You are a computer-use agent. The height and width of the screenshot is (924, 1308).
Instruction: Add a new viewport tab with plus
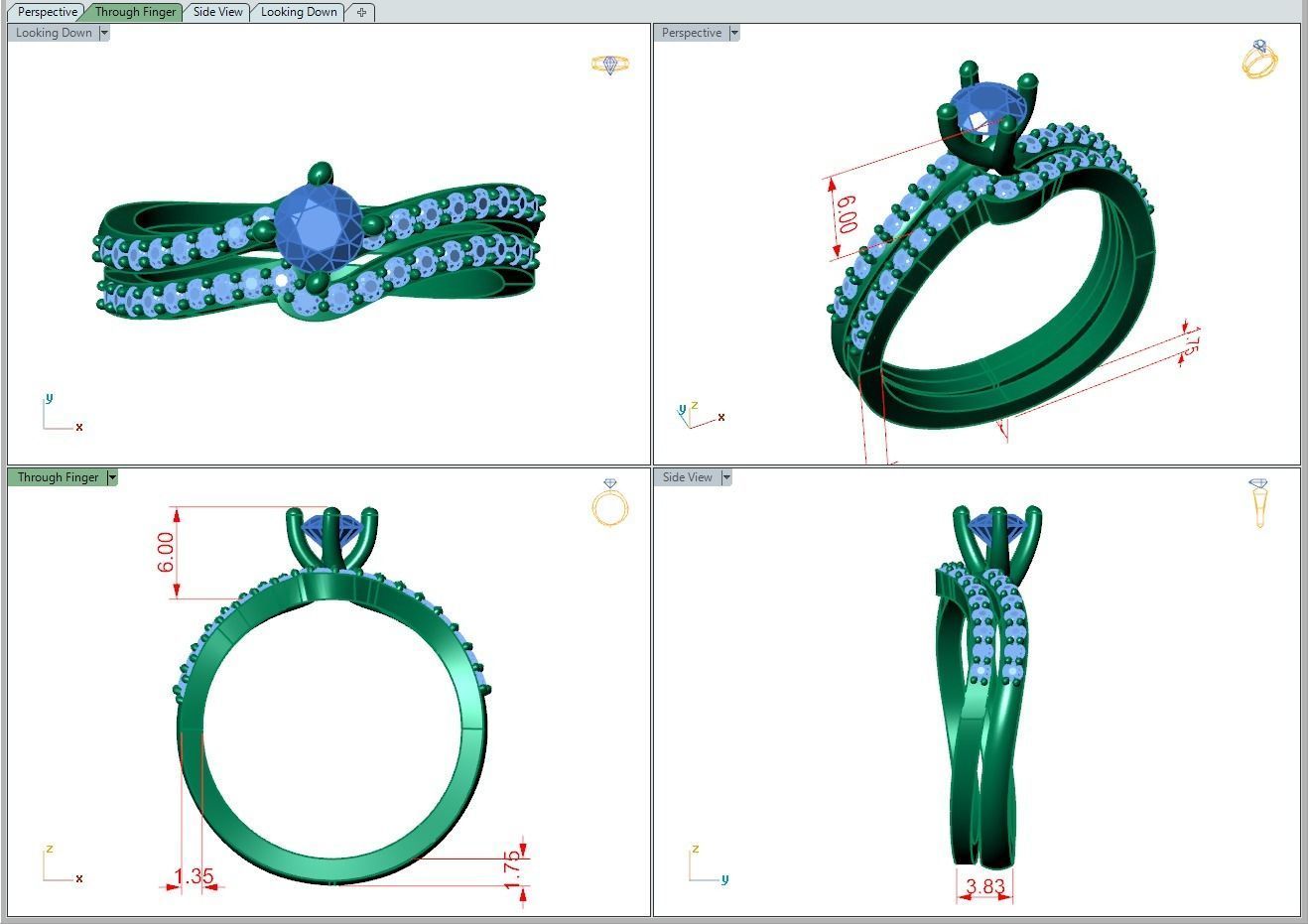361,12
